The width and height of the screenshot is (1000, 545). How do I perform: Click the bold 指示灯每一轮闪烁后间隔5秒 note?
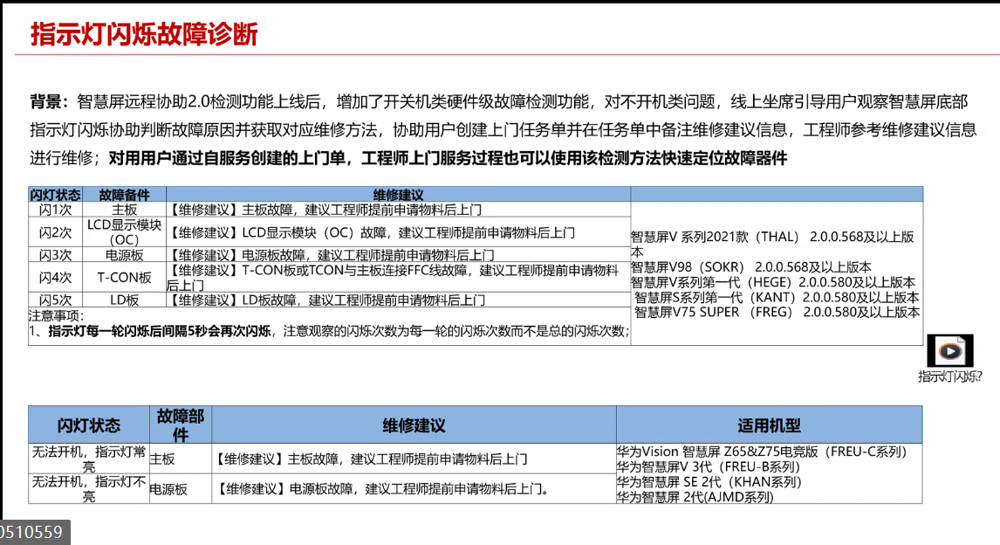(x=159, y=331)
